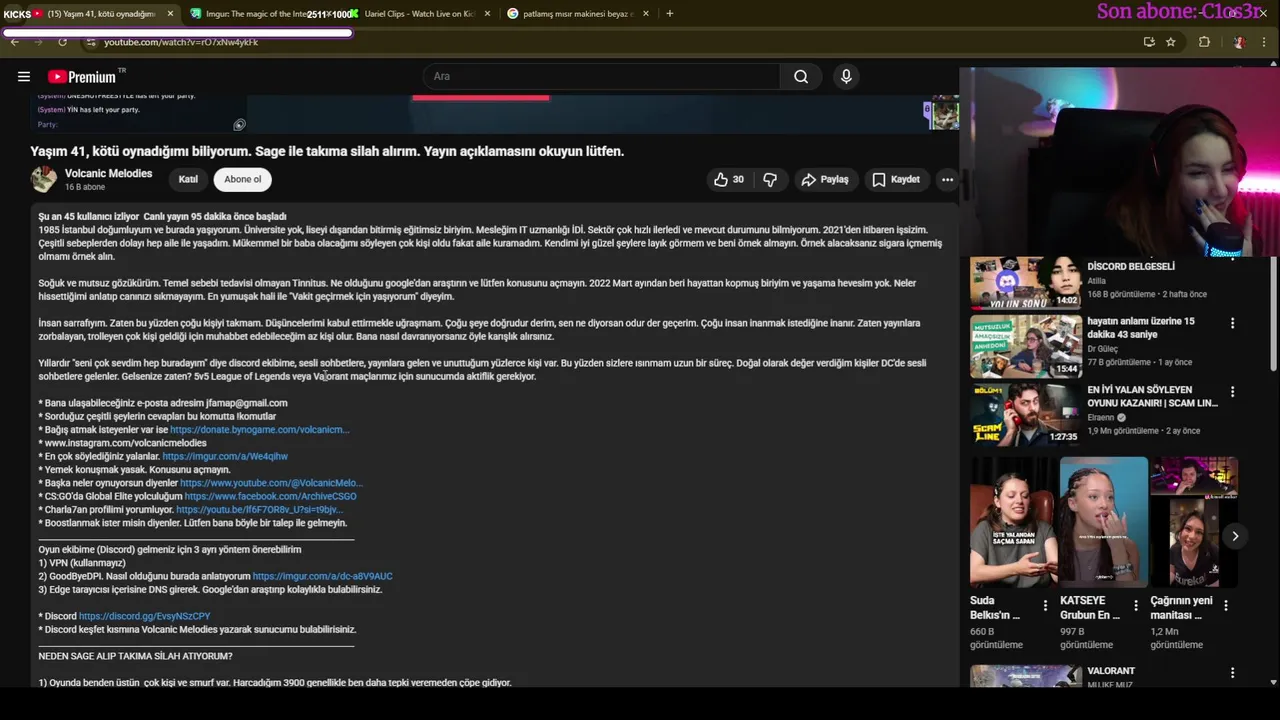This screenshot has width=1280, height=720.
Task: Open imgur.com/a/We4qihw link
Action: pos(225,456)
